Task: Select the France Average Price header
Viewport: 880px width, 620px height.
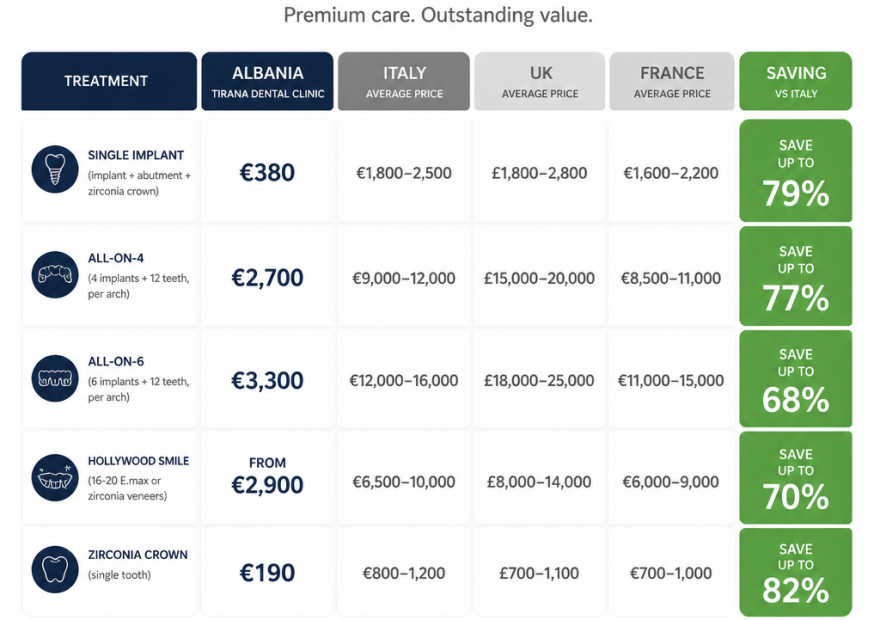Action: coord(672,81)
